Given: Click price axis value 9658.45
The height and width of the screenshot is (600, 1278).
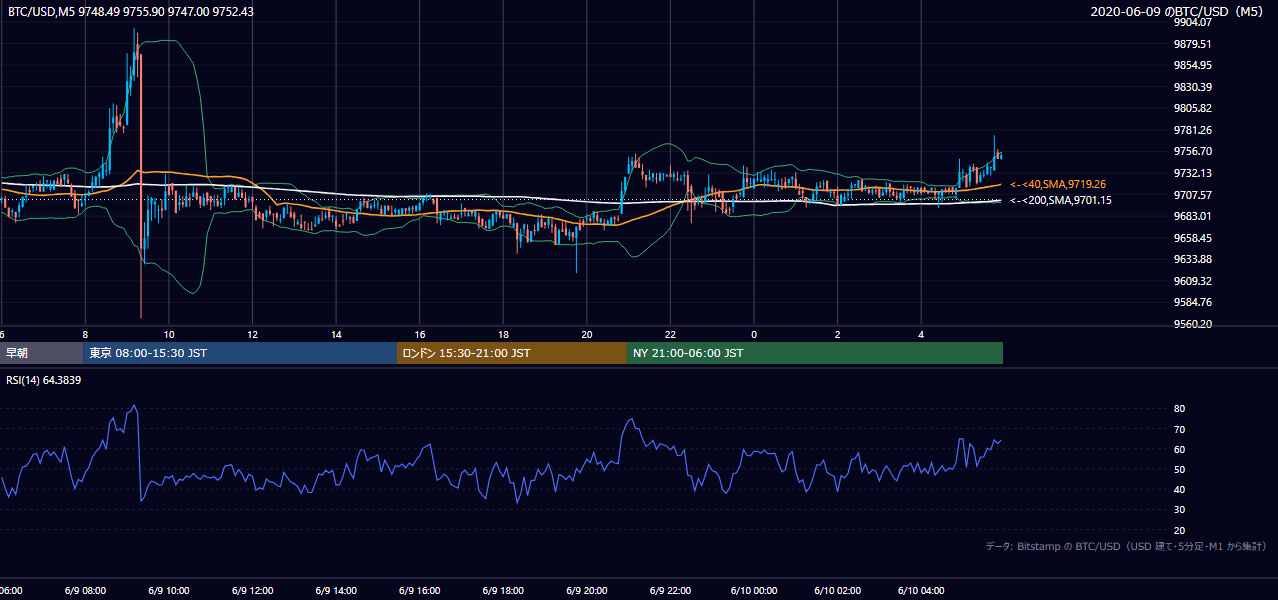Looking at the screenshot, I should (x=1194, y=238).
